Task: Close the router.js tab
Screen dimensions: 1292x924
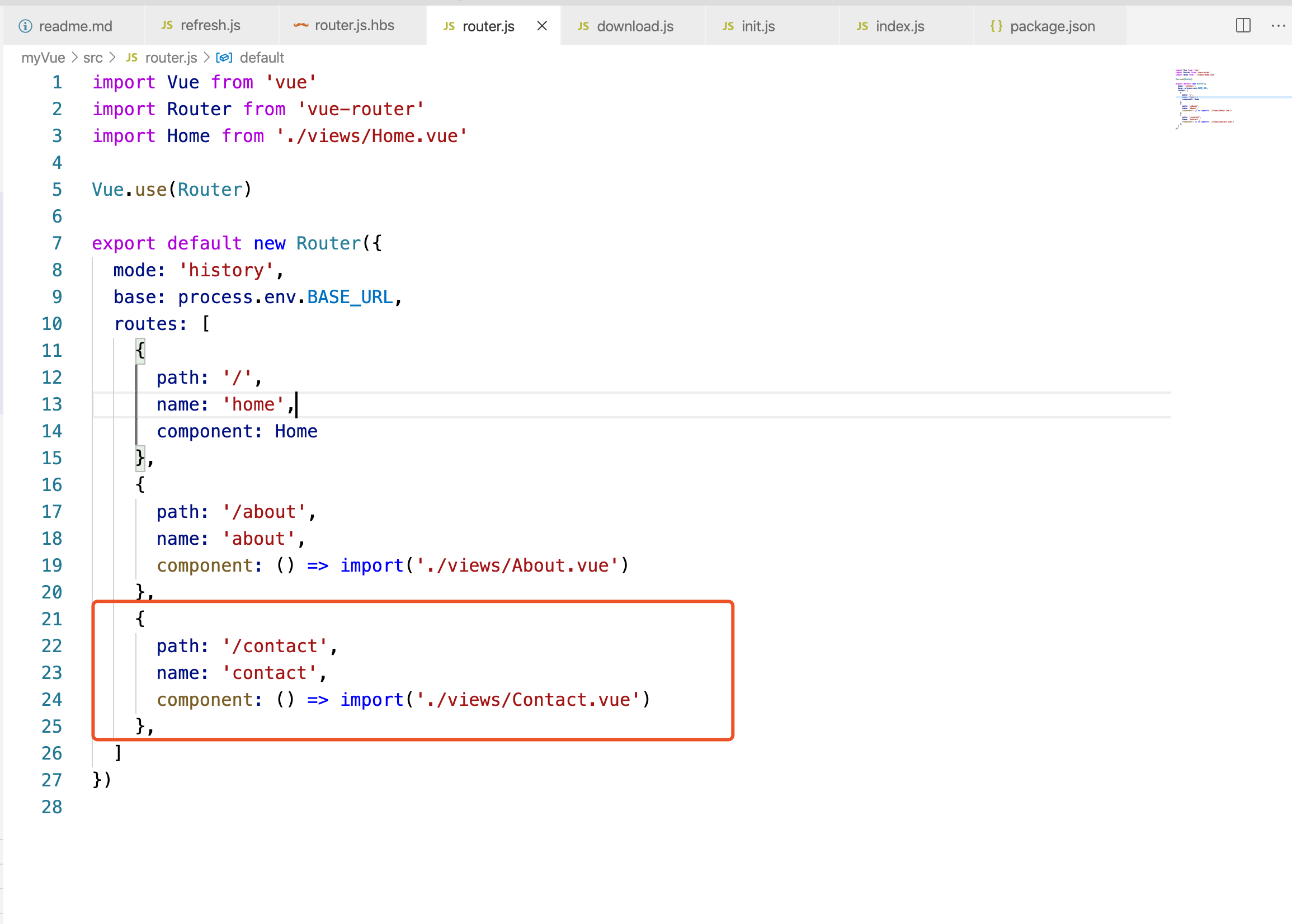Action: tap(541, 26)
